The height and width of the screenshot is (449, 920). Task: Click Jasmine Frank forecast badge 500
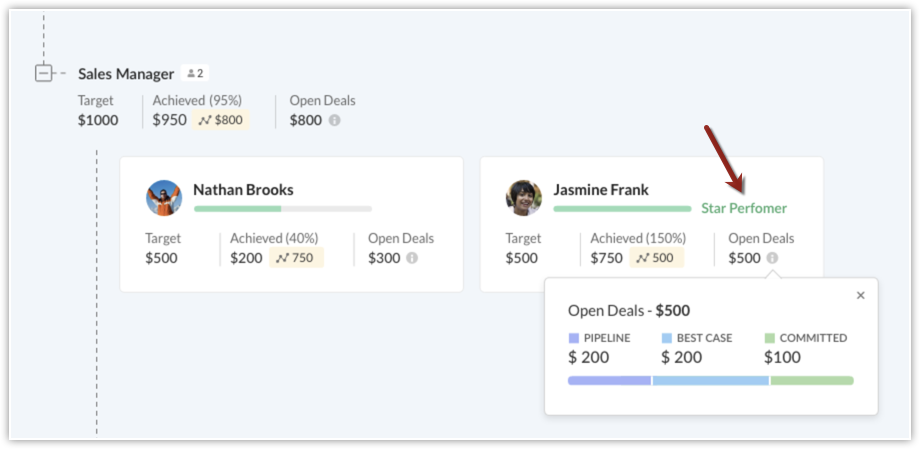657,258
